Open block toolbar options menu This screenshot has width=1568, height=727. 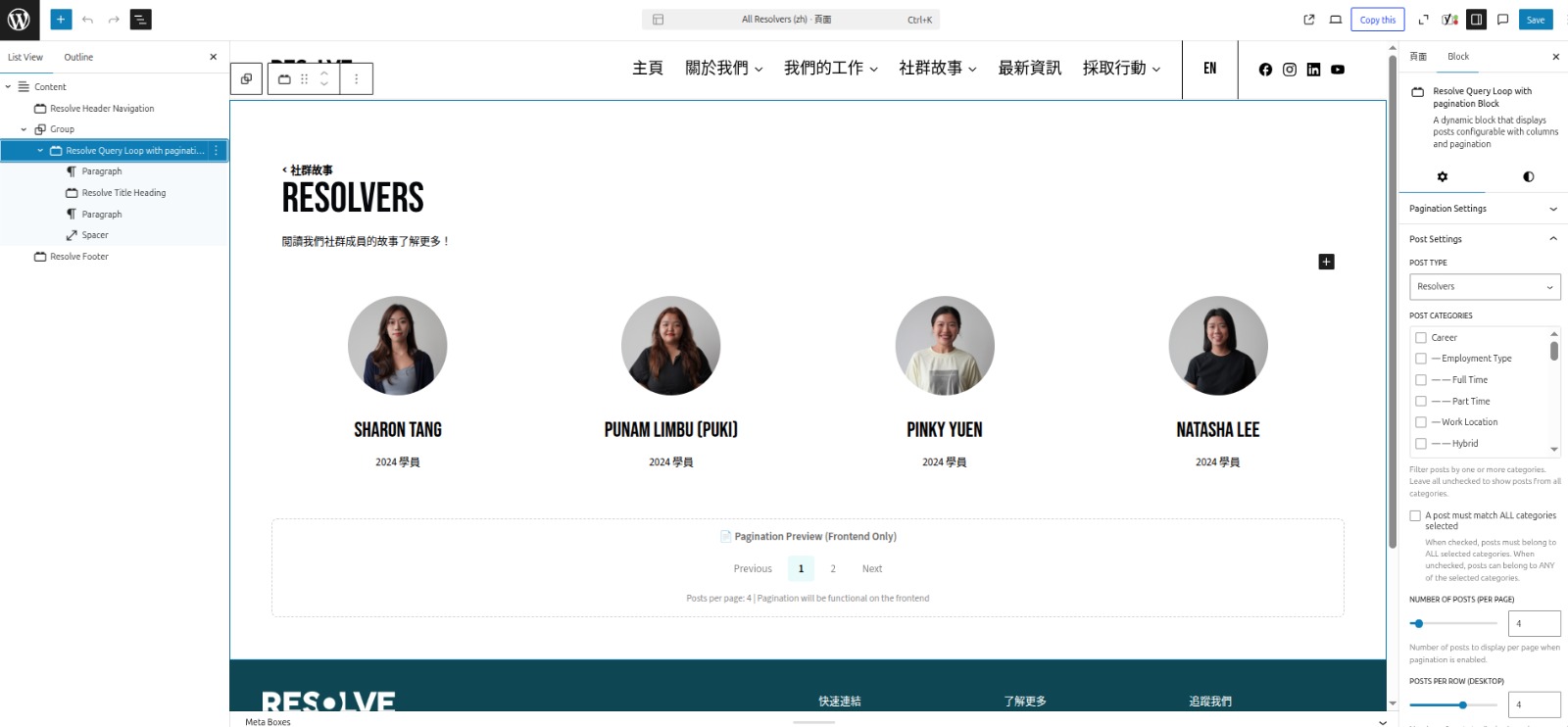pyautogui.click(x=357, y=79)
